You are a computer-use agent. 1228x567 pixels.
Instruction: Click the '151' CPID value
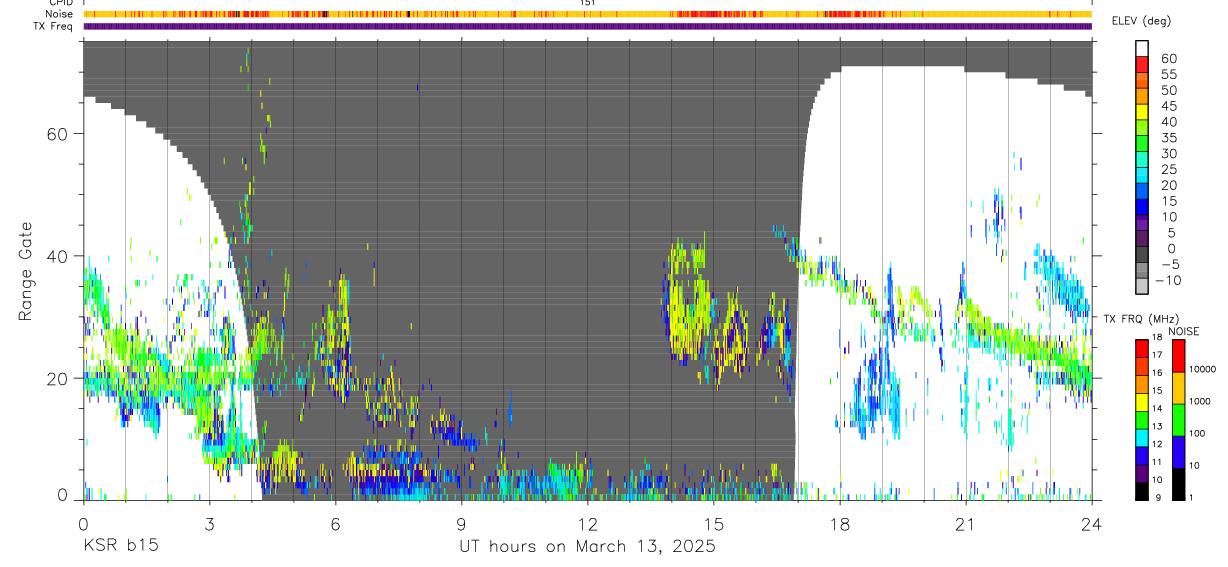[x=587, y=3]
